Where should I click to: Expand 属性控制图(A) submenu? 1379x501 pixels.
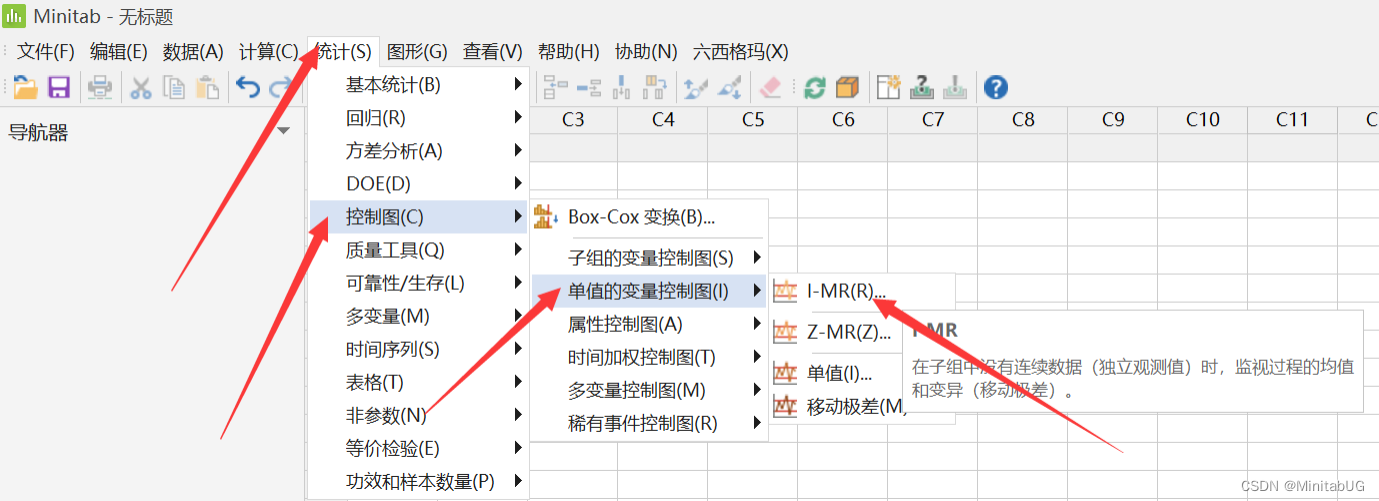pos(648,324)
